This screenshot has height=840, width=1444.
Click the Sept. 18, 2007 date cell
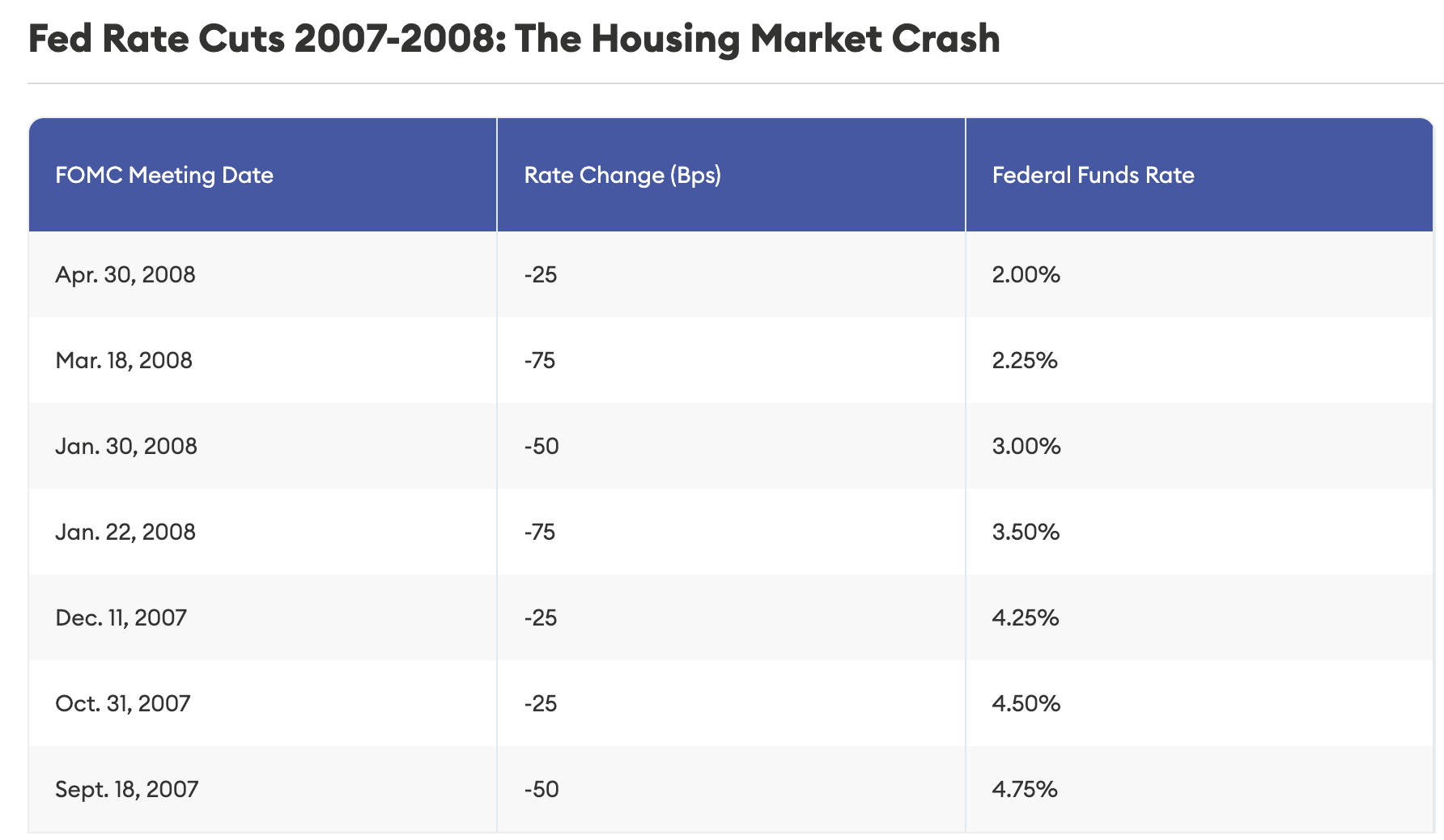pos(127,789)
